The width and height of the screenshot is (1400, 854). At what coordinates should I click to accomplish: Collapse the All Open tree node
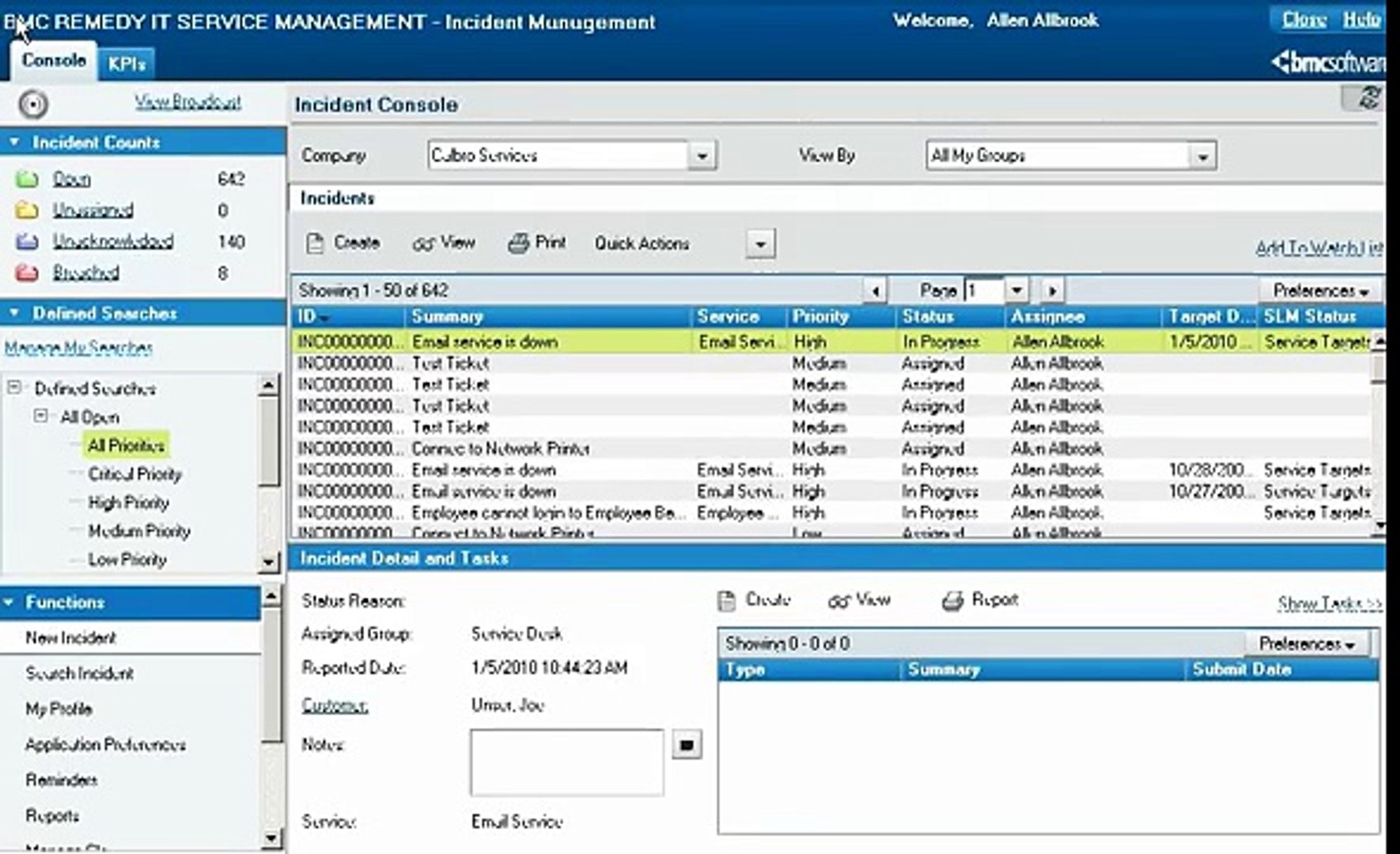[40, 416]
